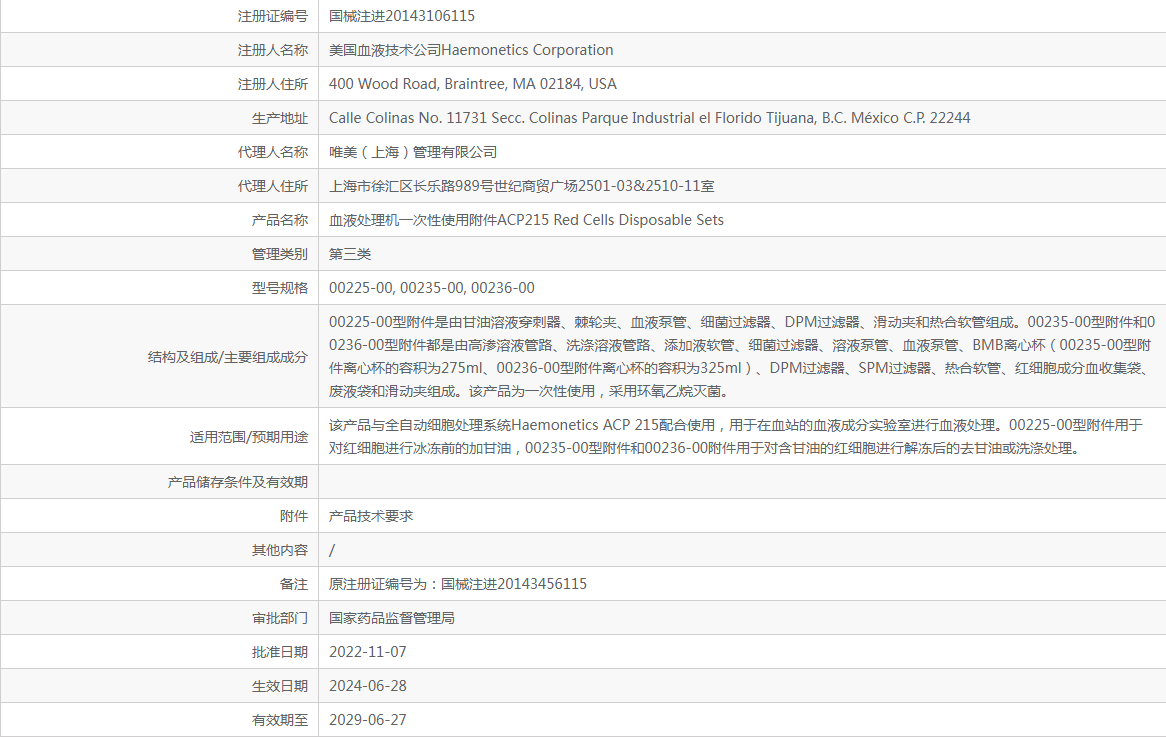Click the 代理人住所 label
Image resolution: width=1166 pixels, height=737 pixels.
272,186
